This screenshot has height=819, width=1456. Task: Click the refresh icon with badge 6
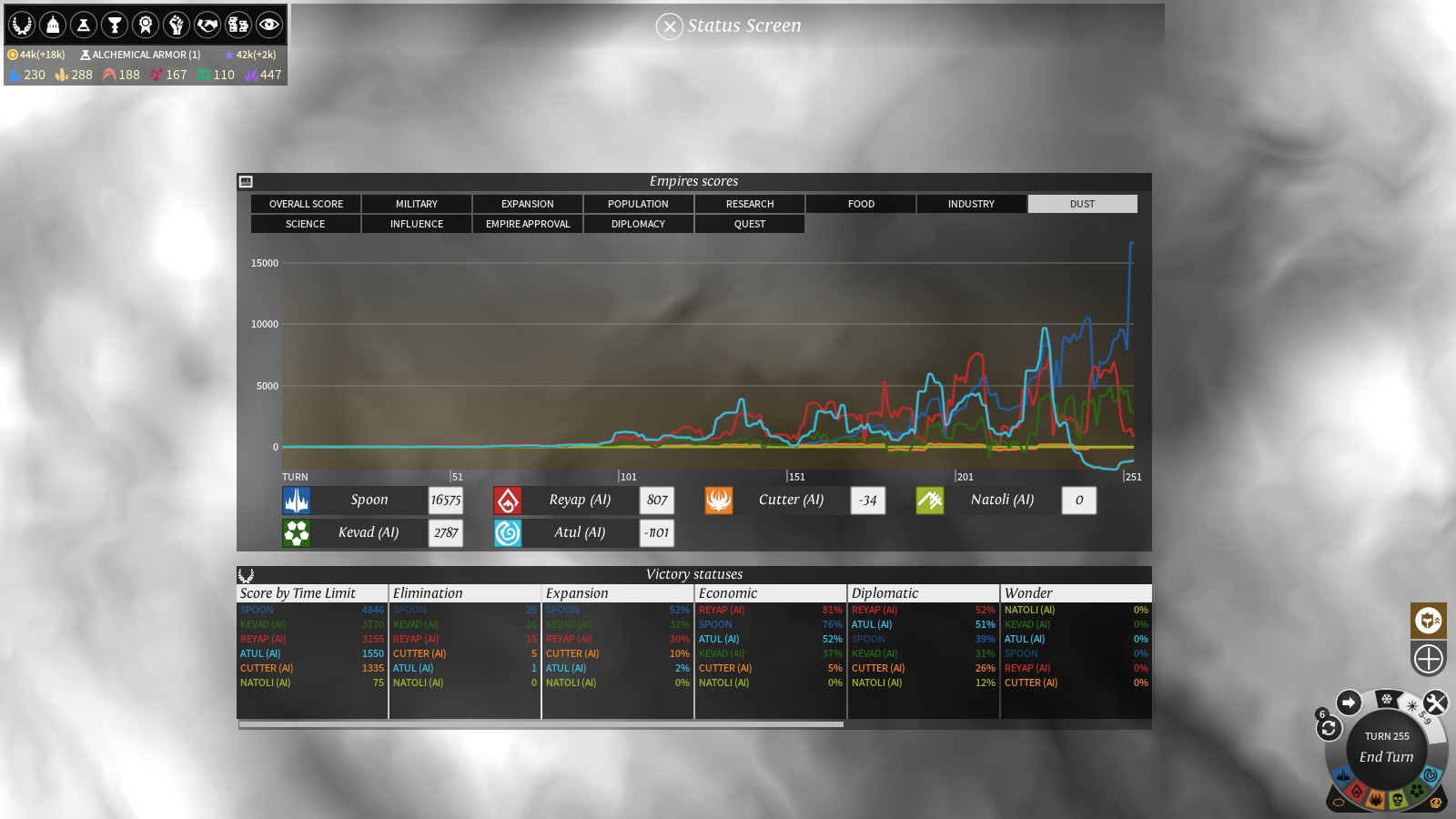click(1329, 728)
